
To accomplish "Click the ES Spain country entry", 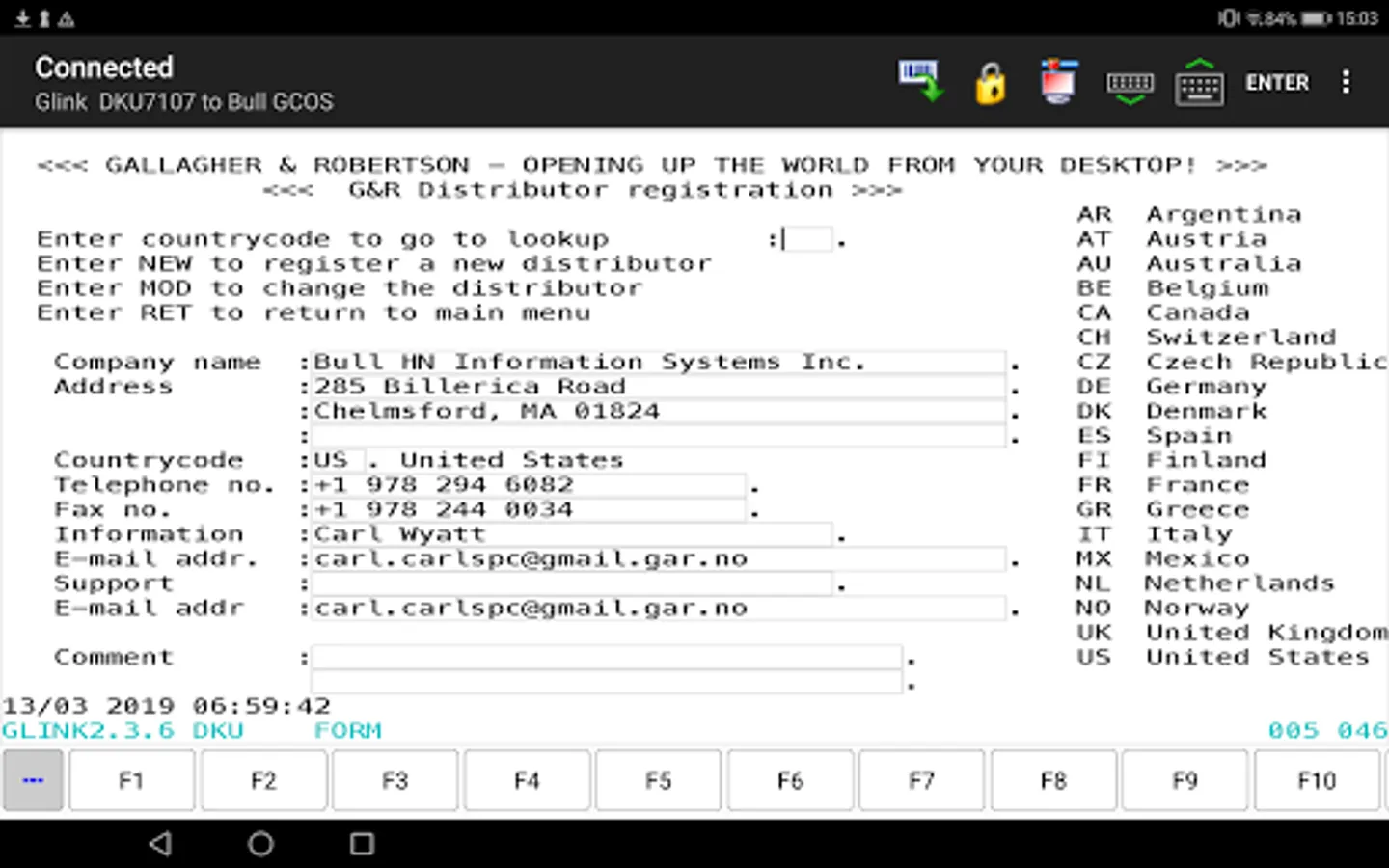I will point(1155,436).
